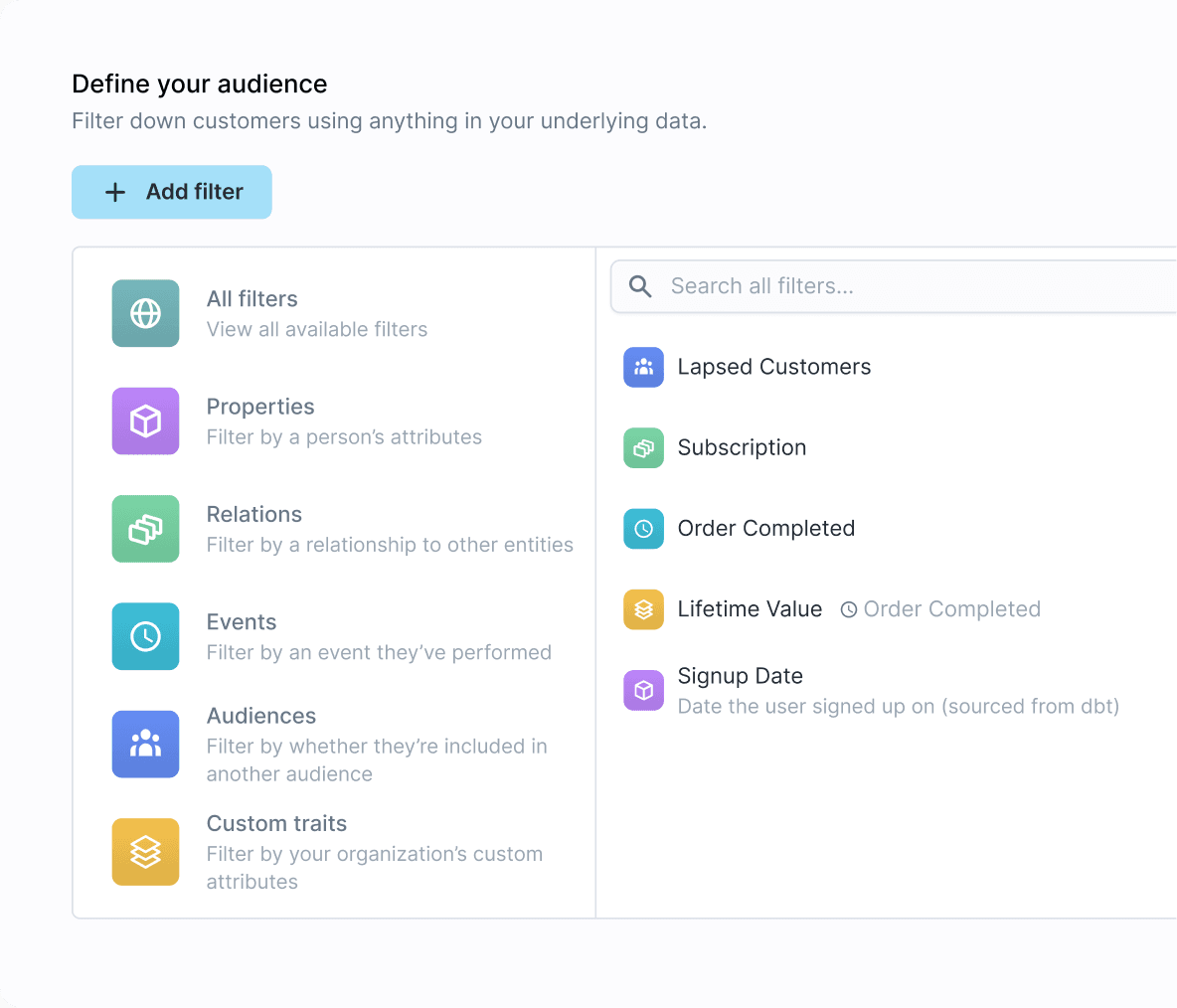The width and height of the screenshot is (1177, 1008).
Task: Choose the Lifetime Value custom trait
Action: [750, 609]
